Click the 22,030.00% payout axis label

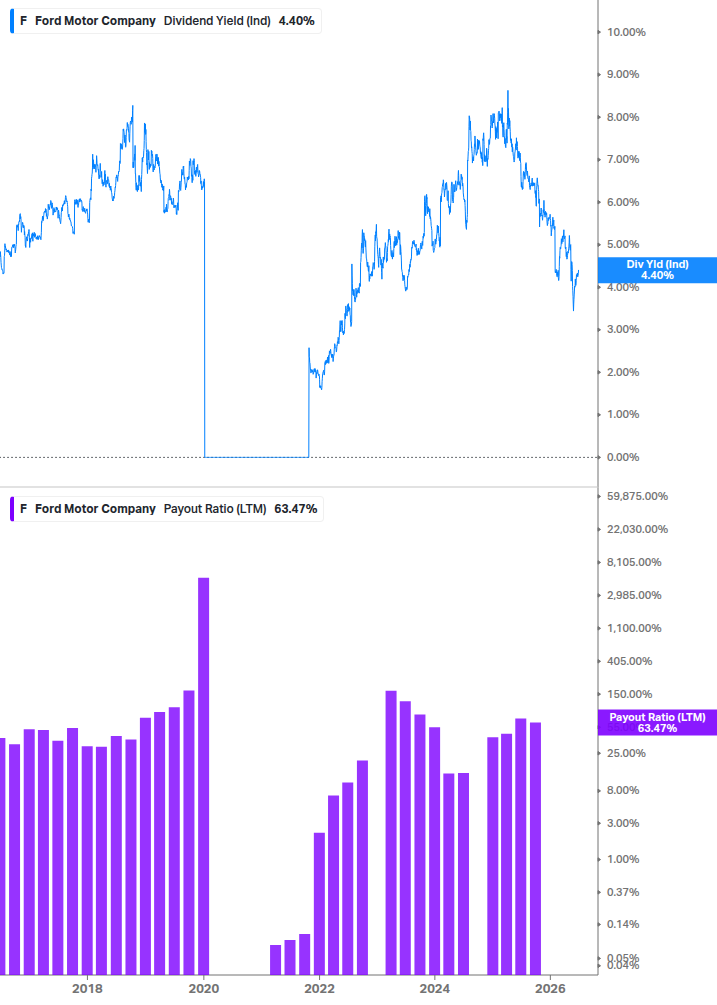(x=637, y=529)
